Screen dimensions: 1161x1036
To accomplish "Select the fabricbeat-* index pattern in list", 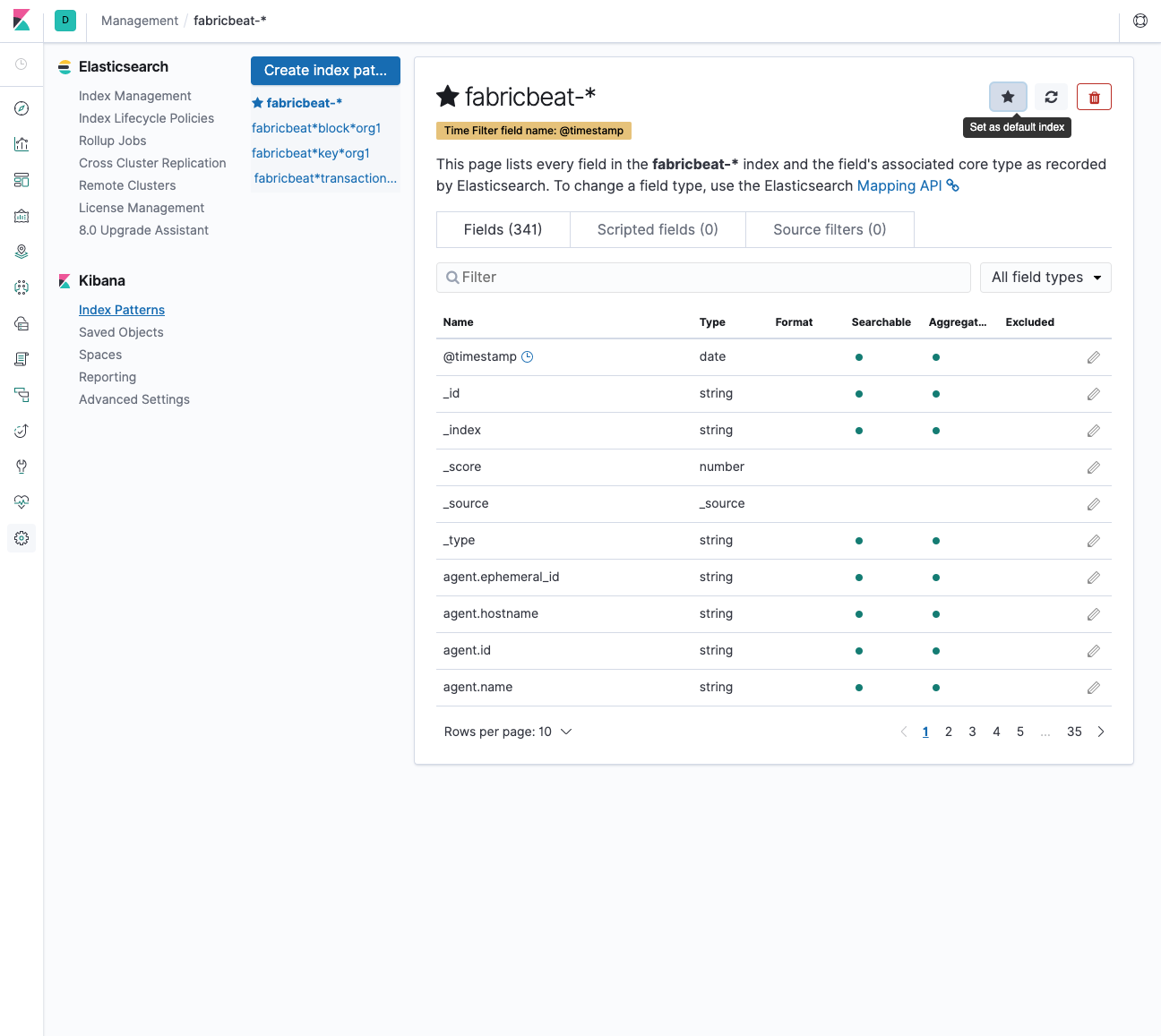I will coord(297,103).
